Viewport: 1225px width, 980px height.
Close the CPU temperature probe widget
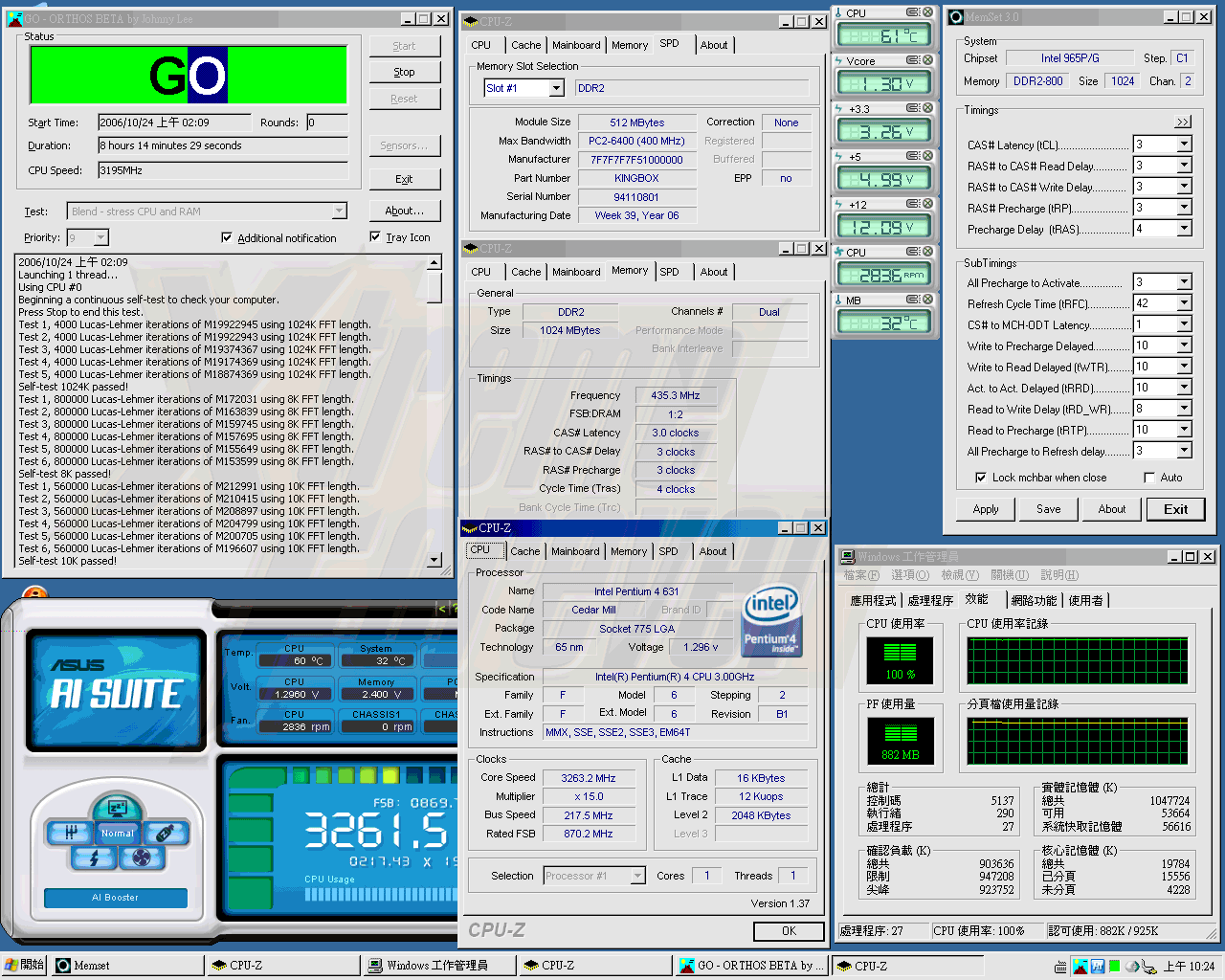click(926, 12)
